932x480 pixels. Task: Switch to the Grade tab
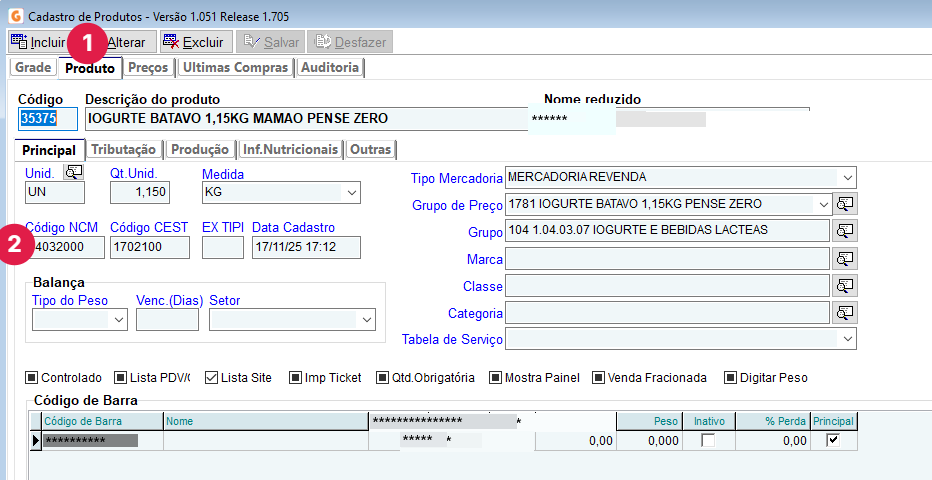pos(33,67)
